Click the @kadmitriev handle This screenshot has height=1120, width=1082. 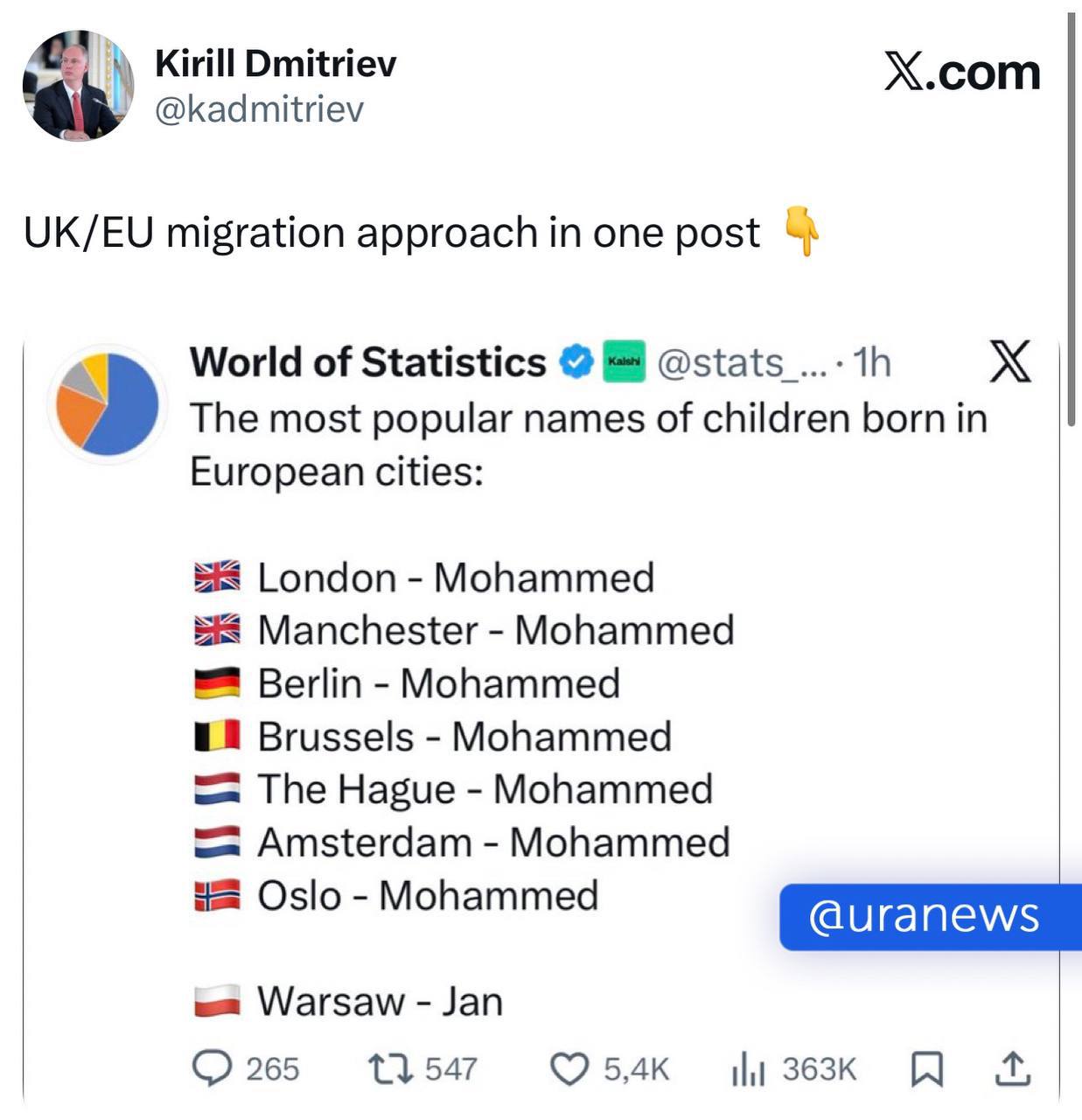coord(259,110)
